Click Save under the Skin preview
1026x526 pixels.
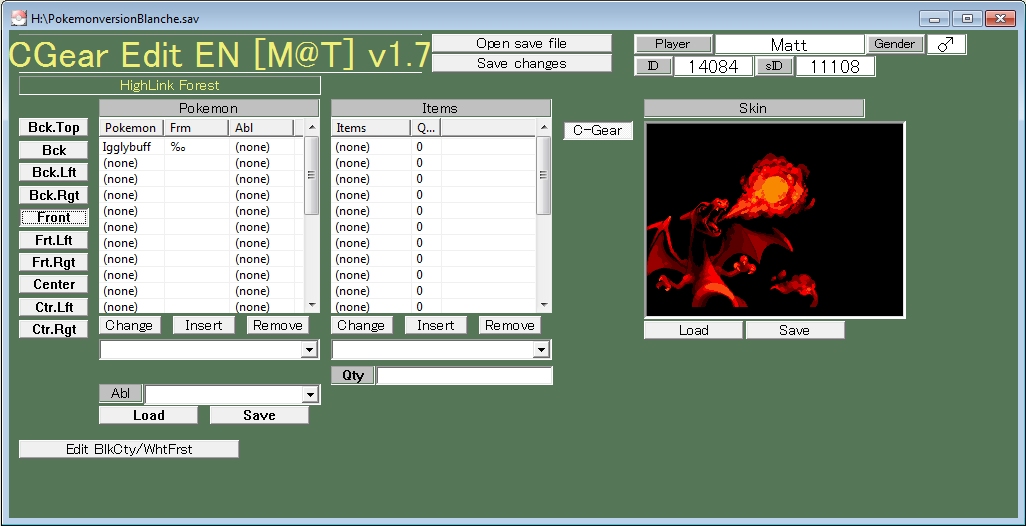[794, 330]
